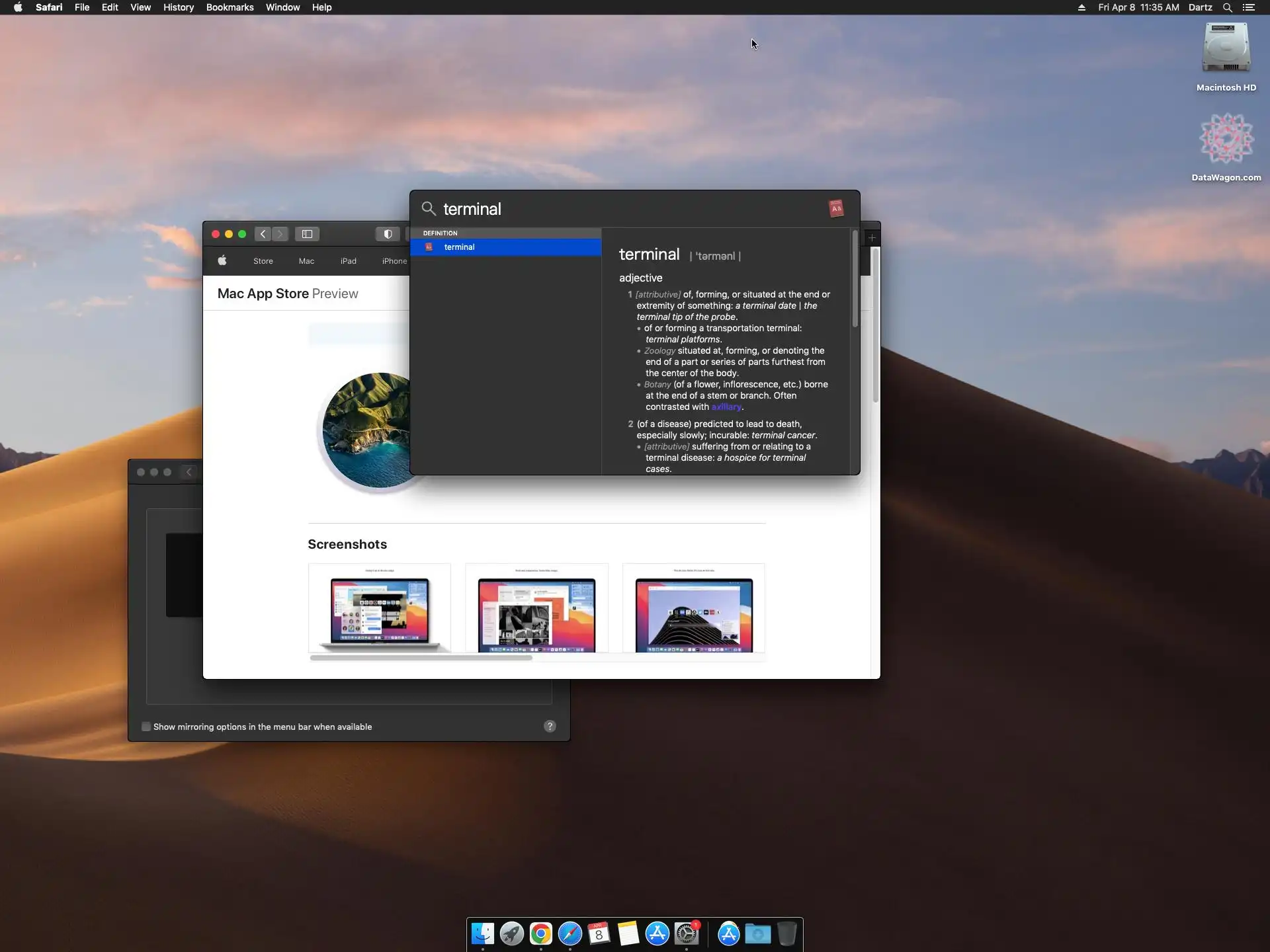
Task: Click the Apple logo on website nav
Action: point(222,261)
